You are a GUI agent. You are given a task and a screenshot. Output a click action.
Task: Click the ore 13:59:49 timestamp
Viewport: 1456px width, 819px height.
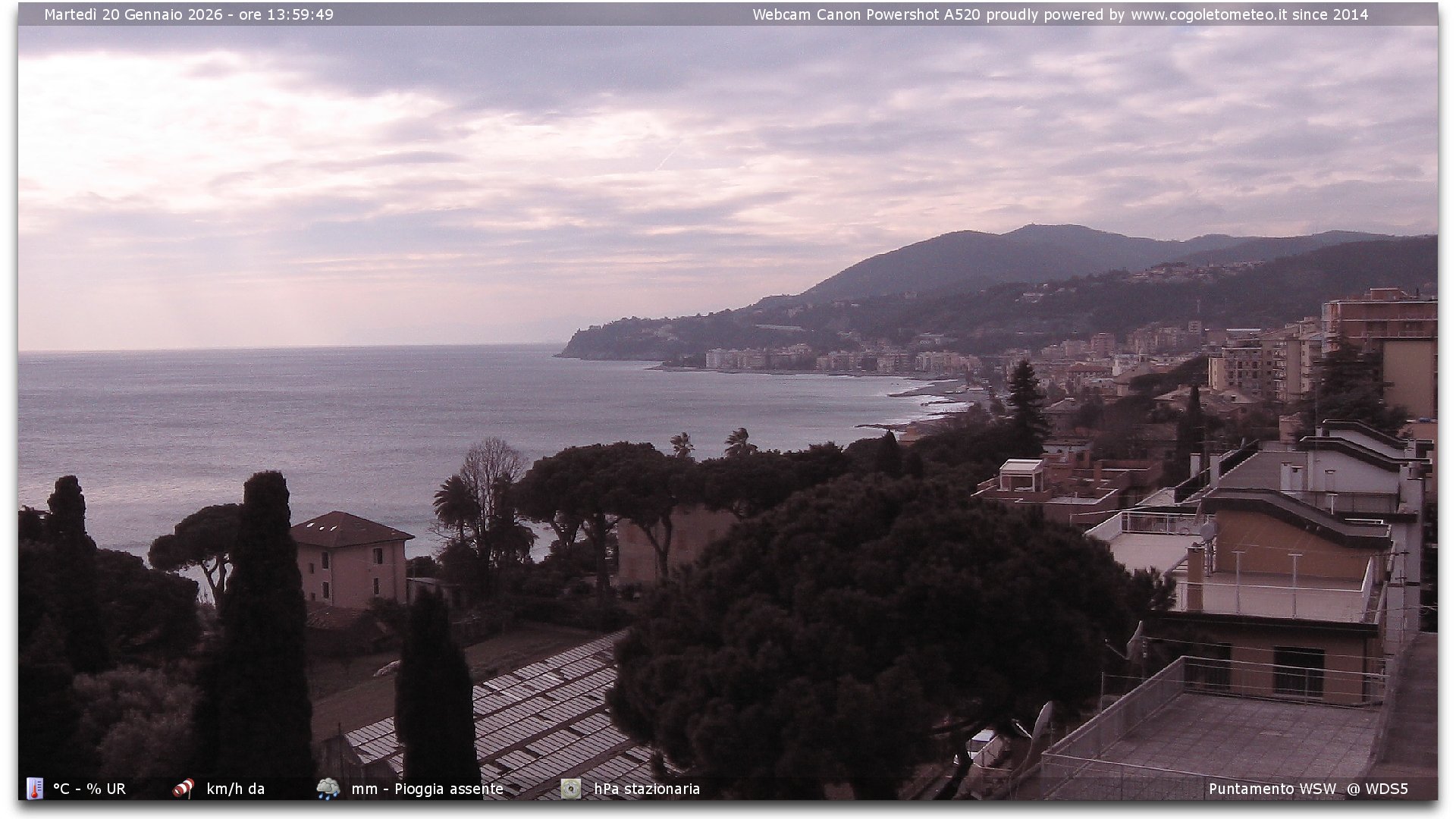click(x=286, y=14)
